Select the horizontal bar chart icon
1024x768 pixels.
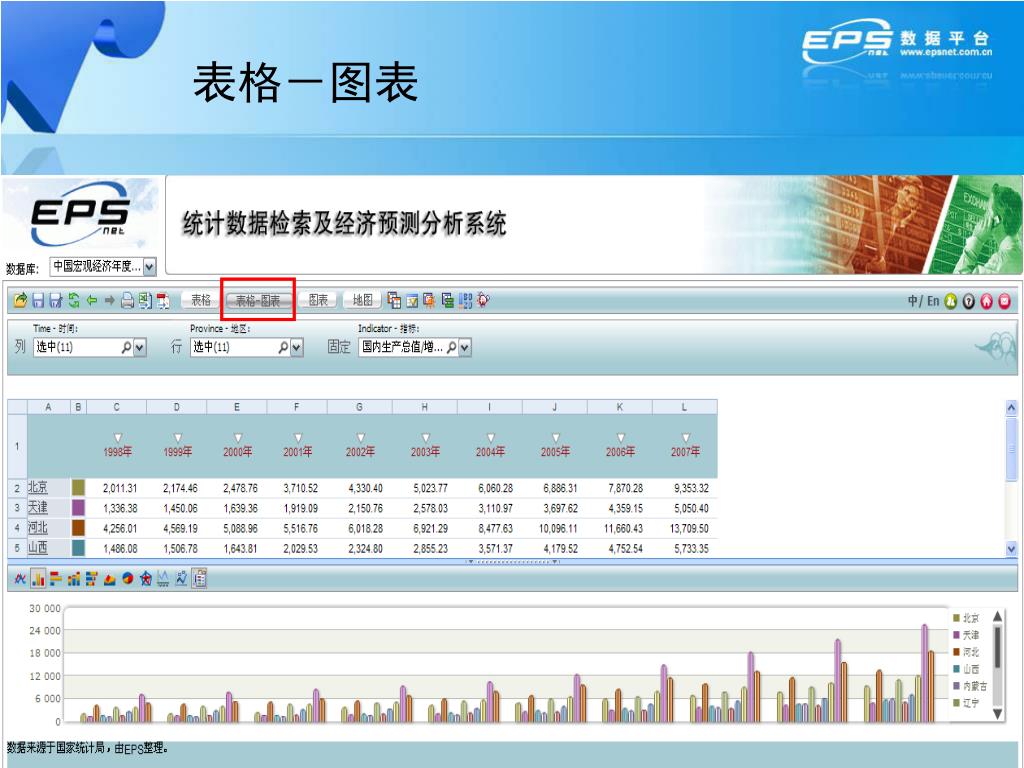click(x=56, y=578)
